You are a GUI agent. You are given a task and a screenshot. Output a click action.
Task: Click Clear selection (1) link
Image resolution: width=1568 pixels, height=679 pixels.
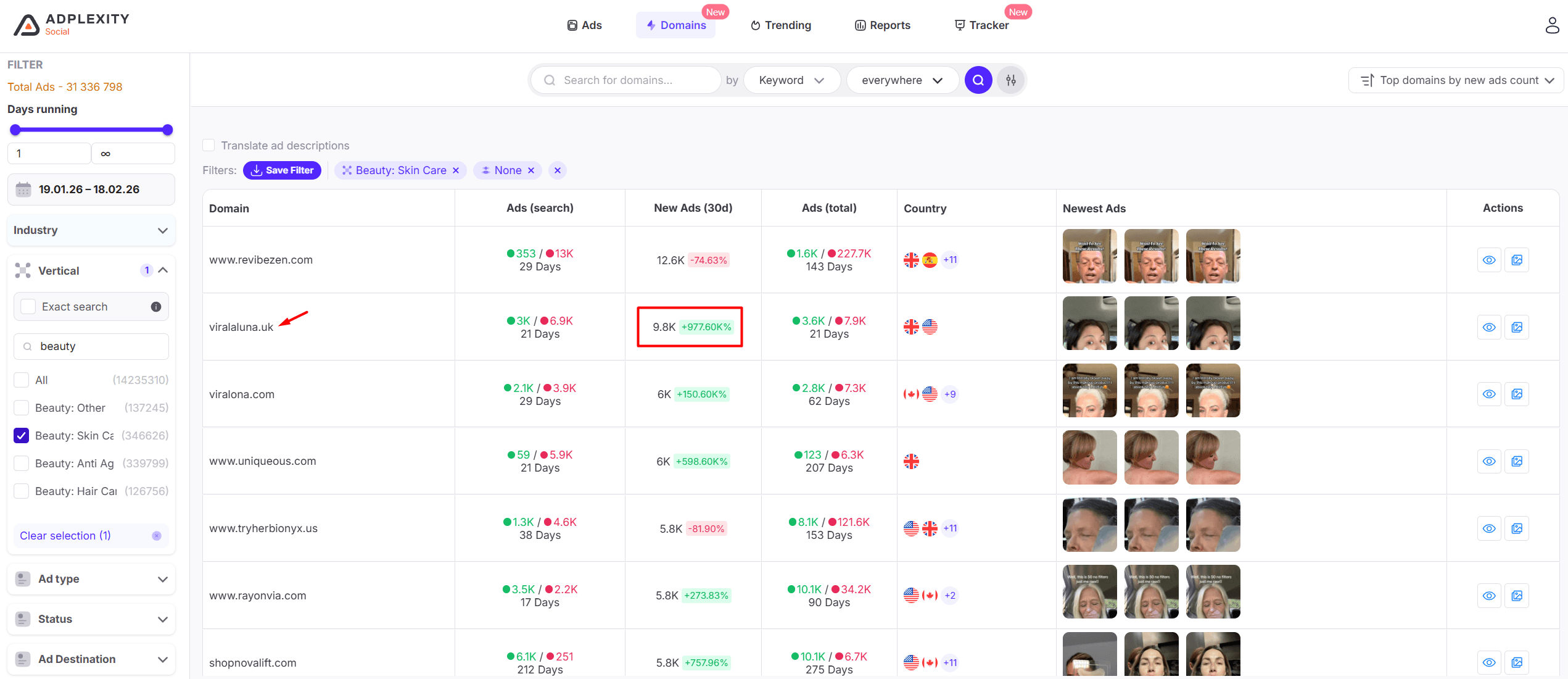click(x=65, y=536)
